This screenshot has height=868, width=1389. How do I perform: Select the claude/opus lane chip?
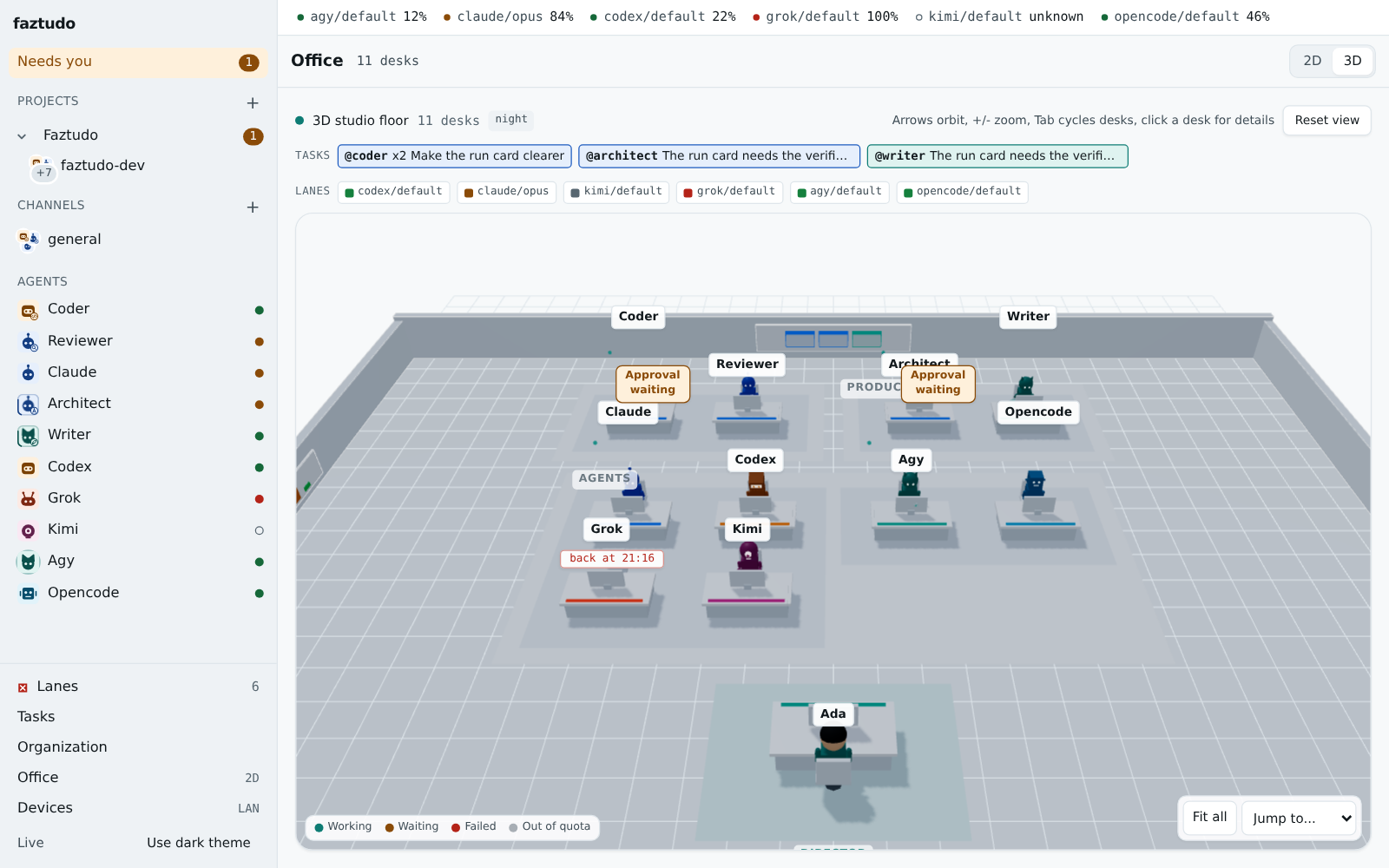click(506, 192)
